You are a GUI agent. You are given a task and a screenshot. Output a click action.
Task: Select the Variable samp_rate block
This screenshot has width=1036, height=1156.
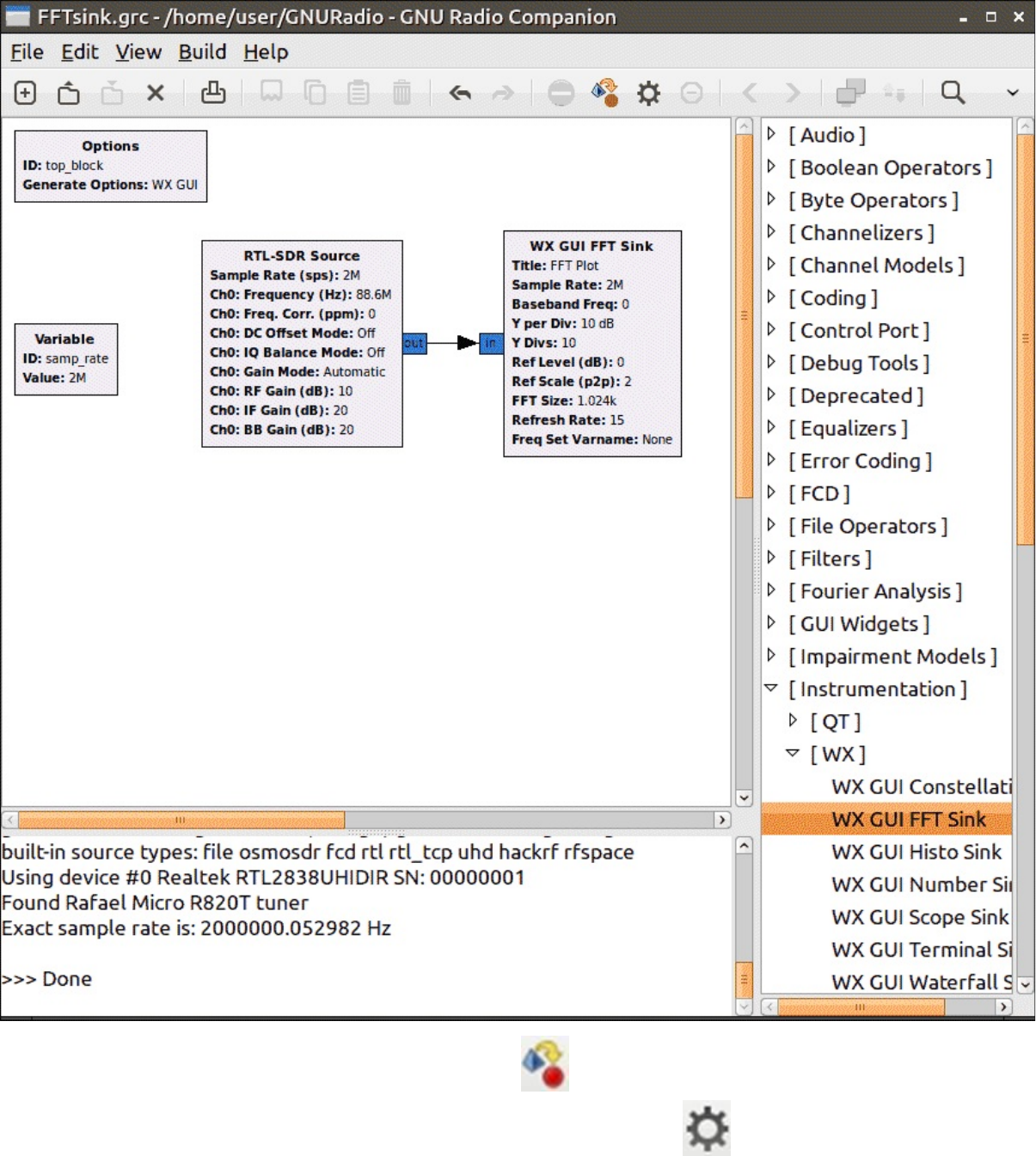tap(66, 359)
